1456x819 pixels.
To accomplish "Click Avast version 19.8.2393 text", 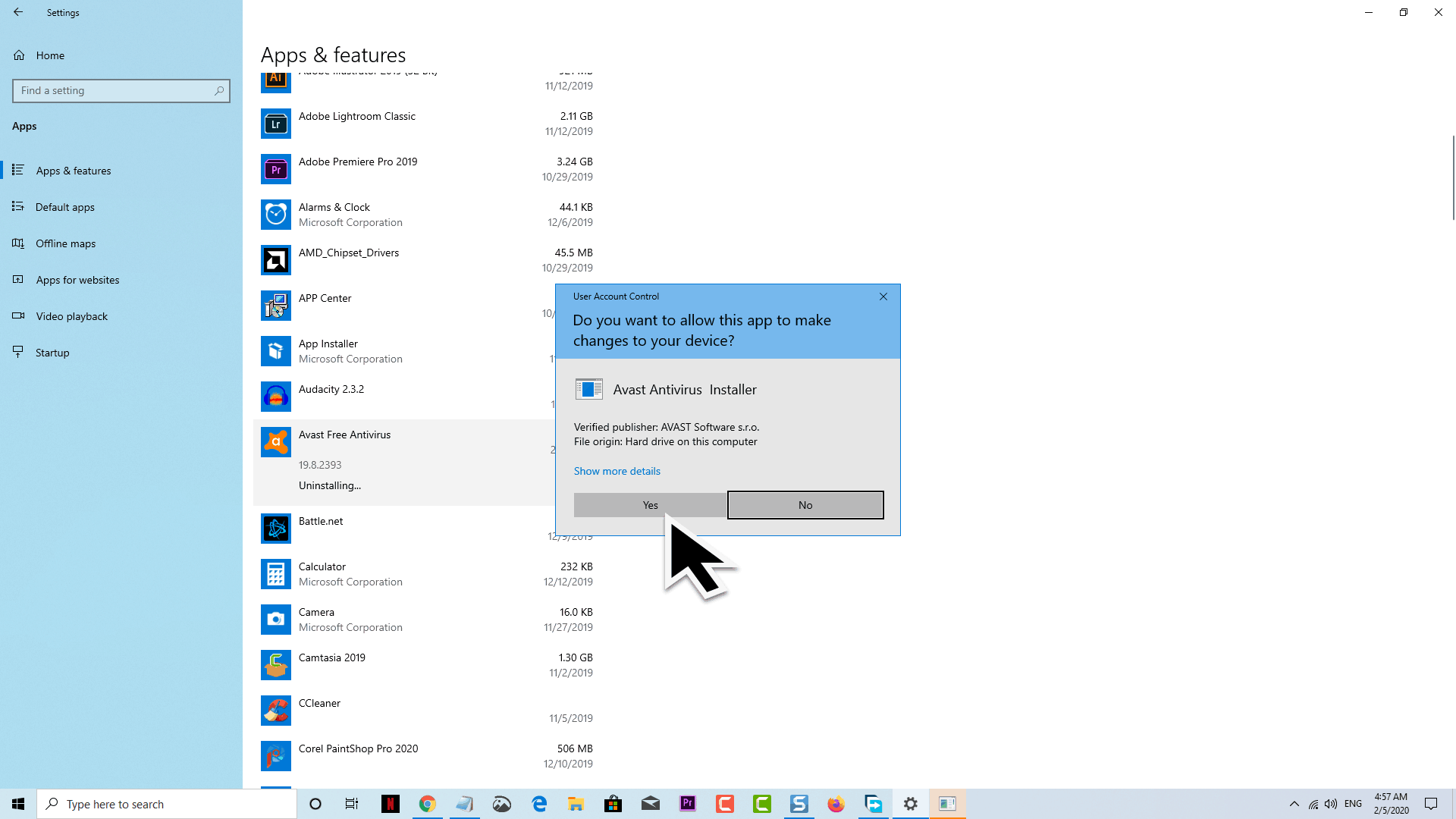I will tap(319, 465).
